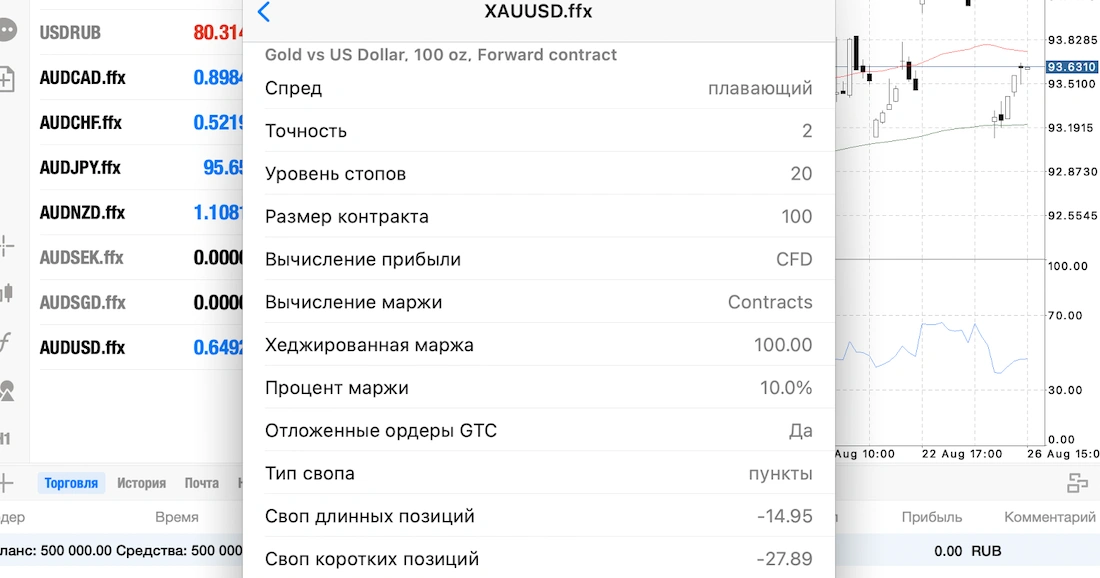Tap the multi-chart layout icon bottom right
The height and width of the screenshot is (578, 1100).
pos(1079,483)
